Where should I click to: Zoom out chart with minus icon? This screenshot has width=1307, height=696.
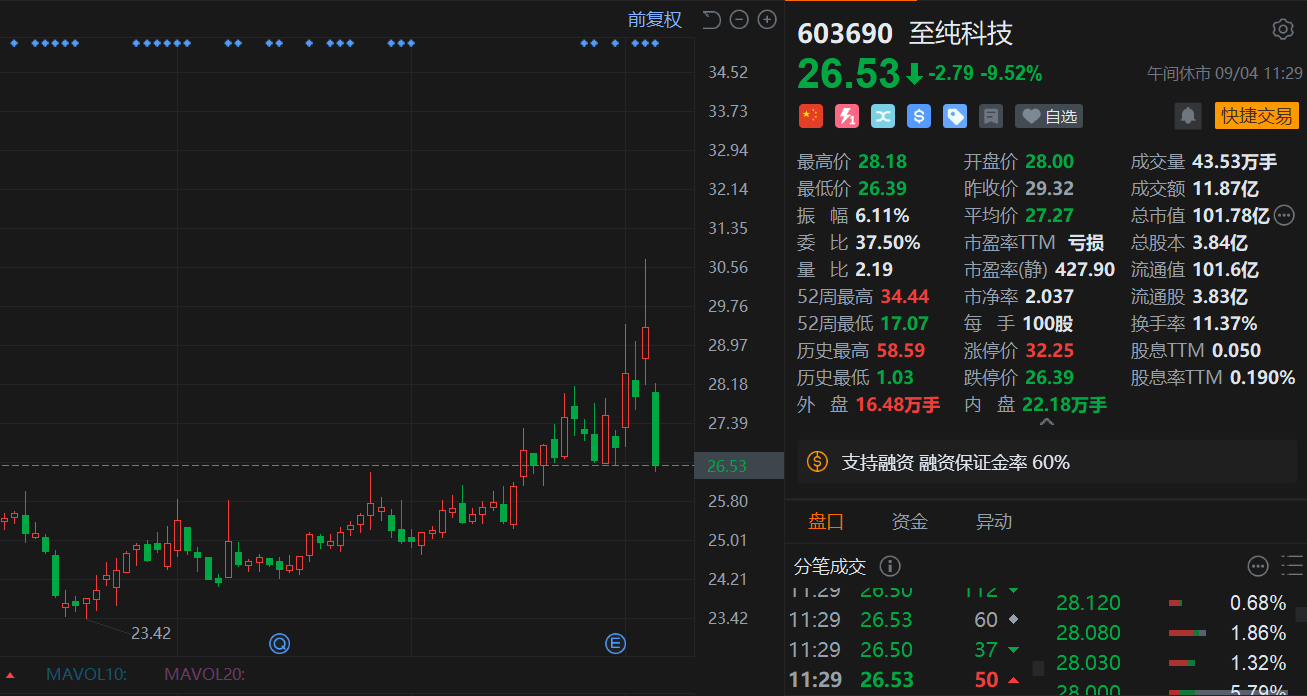pyautogui.click(x=739, y=19)
